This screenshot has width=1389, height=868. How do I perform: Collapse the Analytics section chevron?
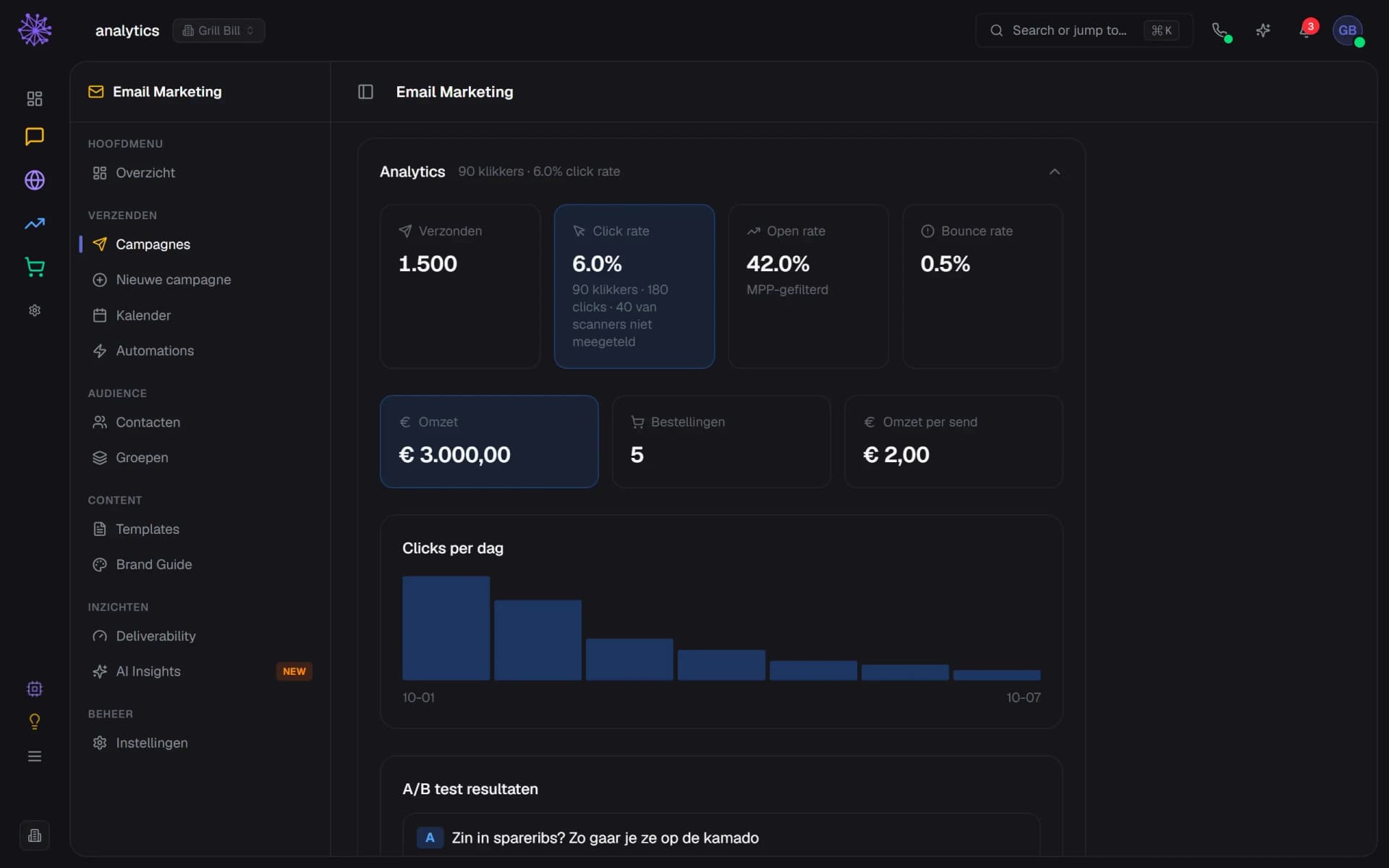click(x=1054, y=171)
